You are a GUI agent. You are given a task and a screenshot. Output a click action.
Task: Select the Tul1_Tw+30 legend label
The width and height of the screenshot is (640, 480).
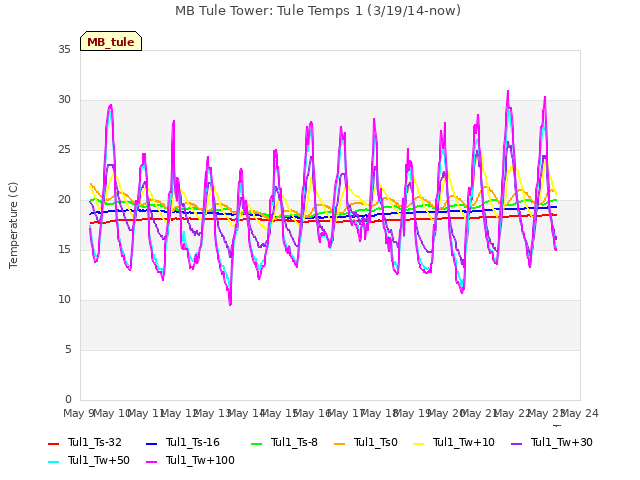click(562, 442)
